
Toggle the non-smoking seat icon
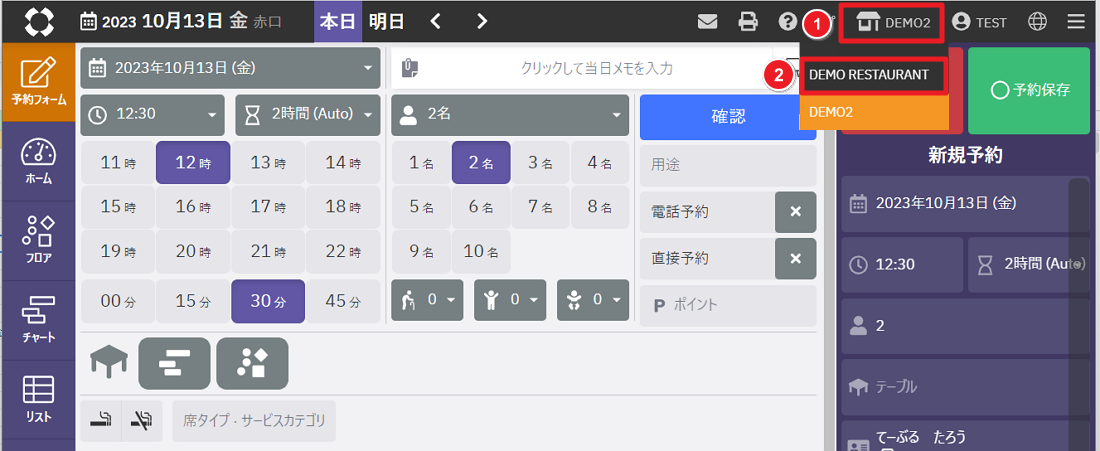coord(141,421)
